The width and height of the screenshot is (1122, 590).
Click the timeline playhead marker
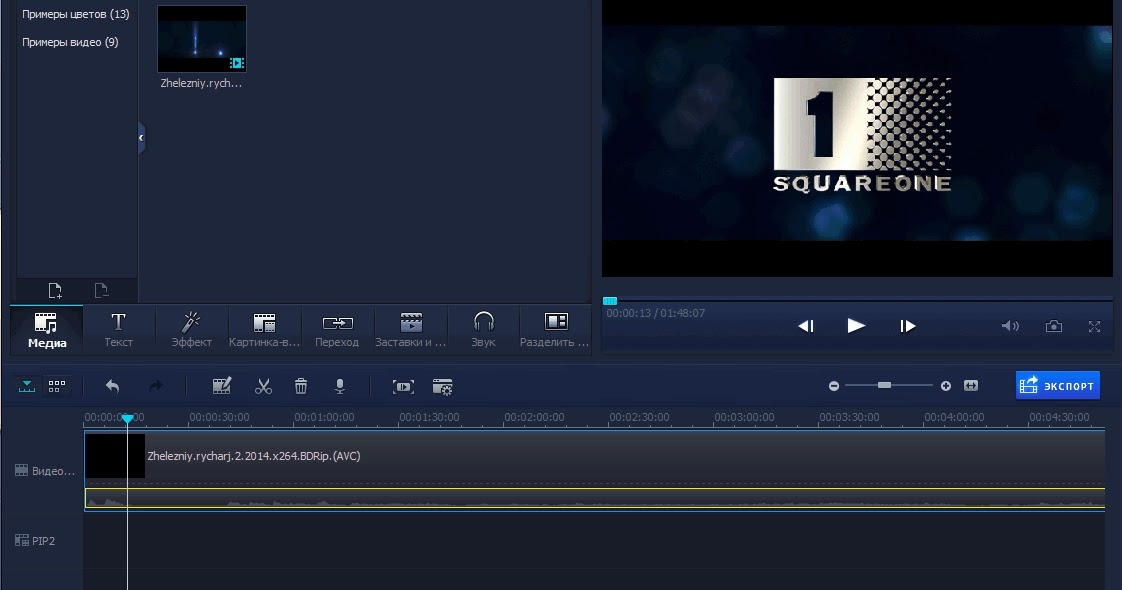(x=127, y=418)
